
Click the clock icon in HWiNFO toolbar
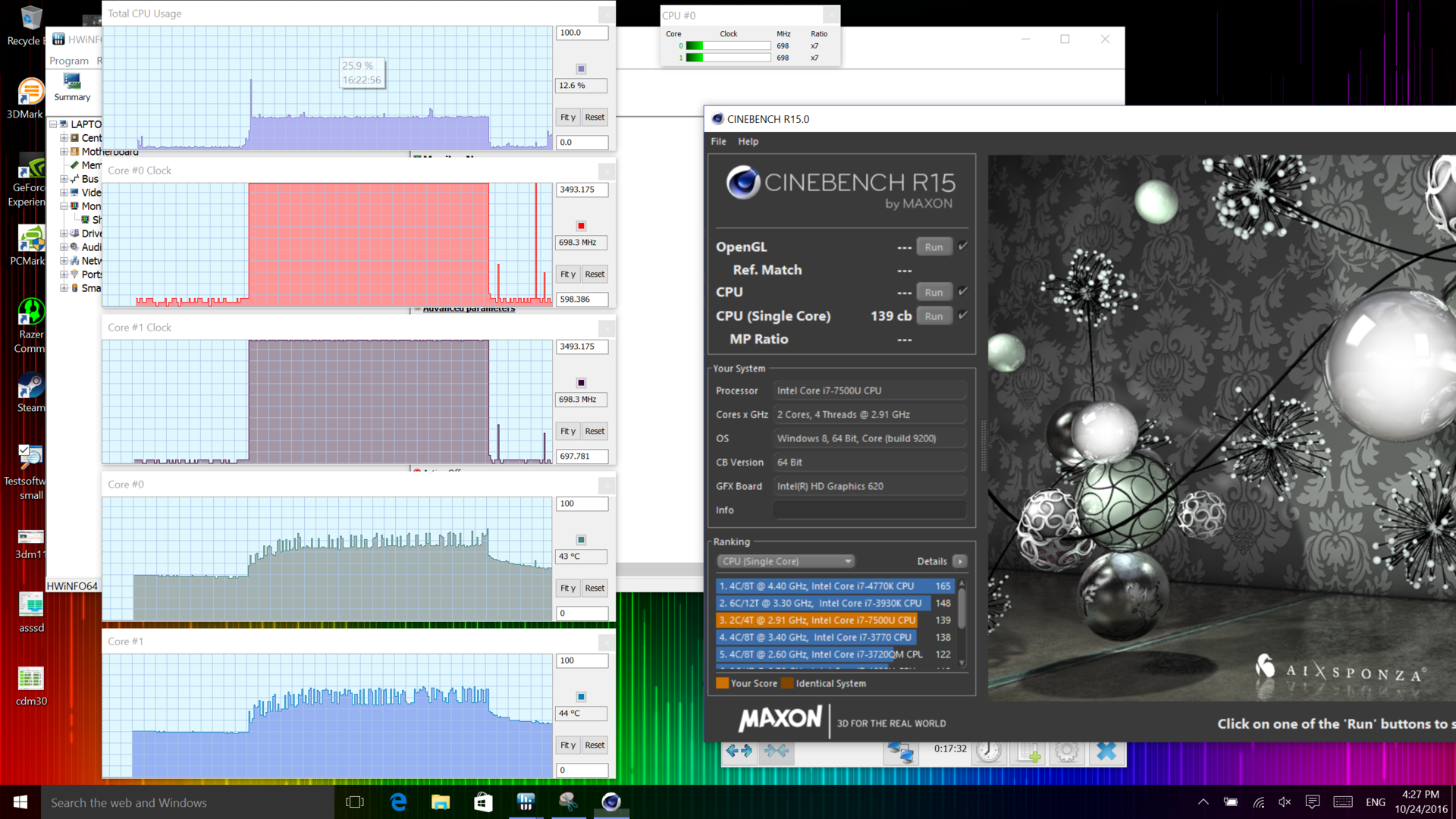[x=988, y=751]
